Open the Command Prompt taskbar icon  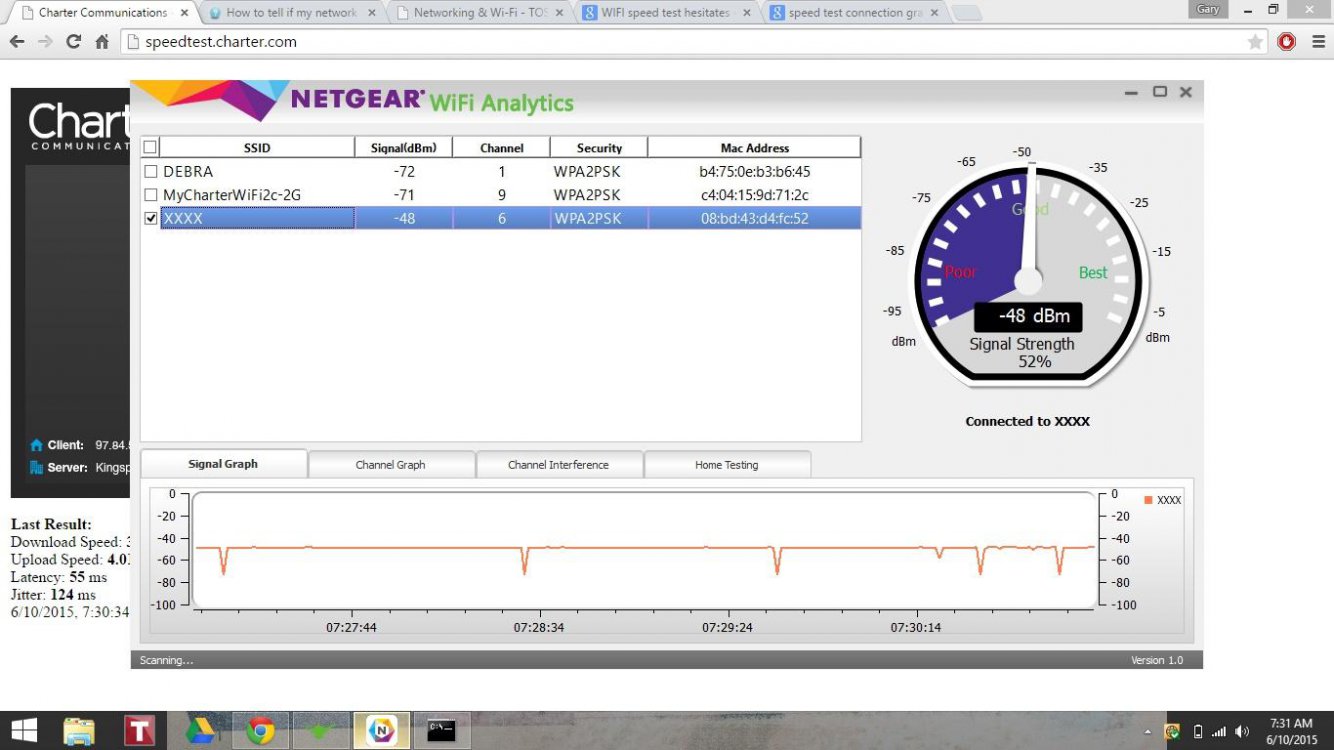click(x=441, y=731)
